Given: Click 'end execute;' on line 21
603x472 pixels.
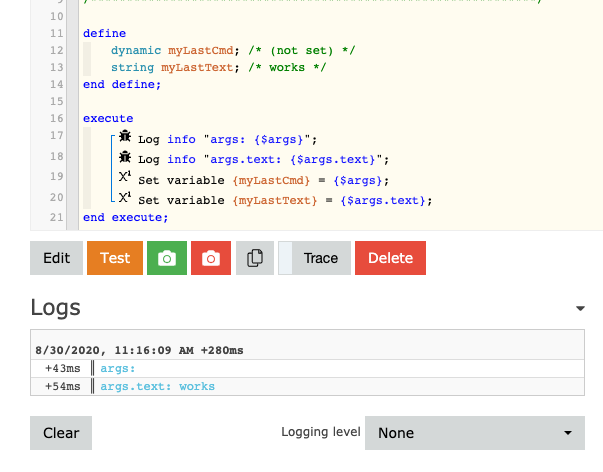Looking at the screenshot, I should pyautogui.click(x=125, y=217).
